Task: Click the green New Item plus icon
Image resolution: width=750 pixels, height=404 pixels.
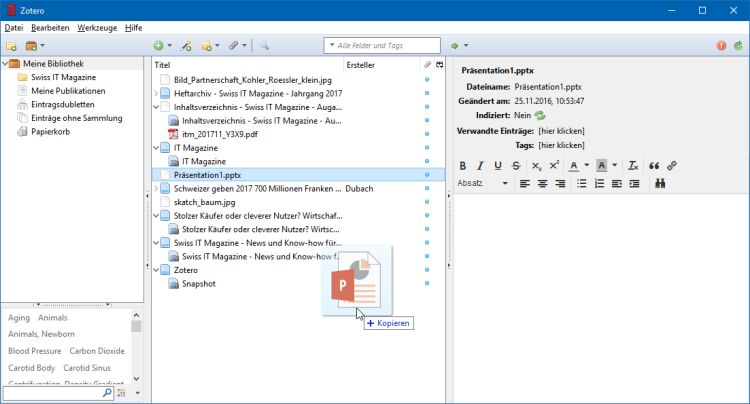Action: point(159,46)
